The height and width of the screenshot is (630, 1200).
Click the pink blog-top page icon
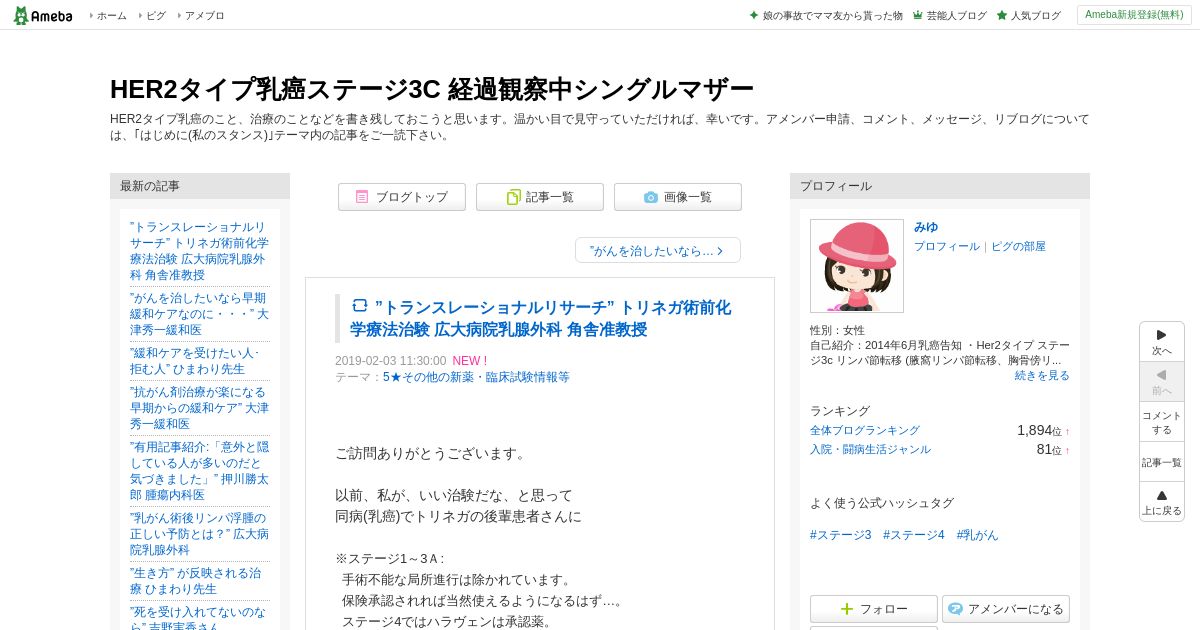coord(362,197)
